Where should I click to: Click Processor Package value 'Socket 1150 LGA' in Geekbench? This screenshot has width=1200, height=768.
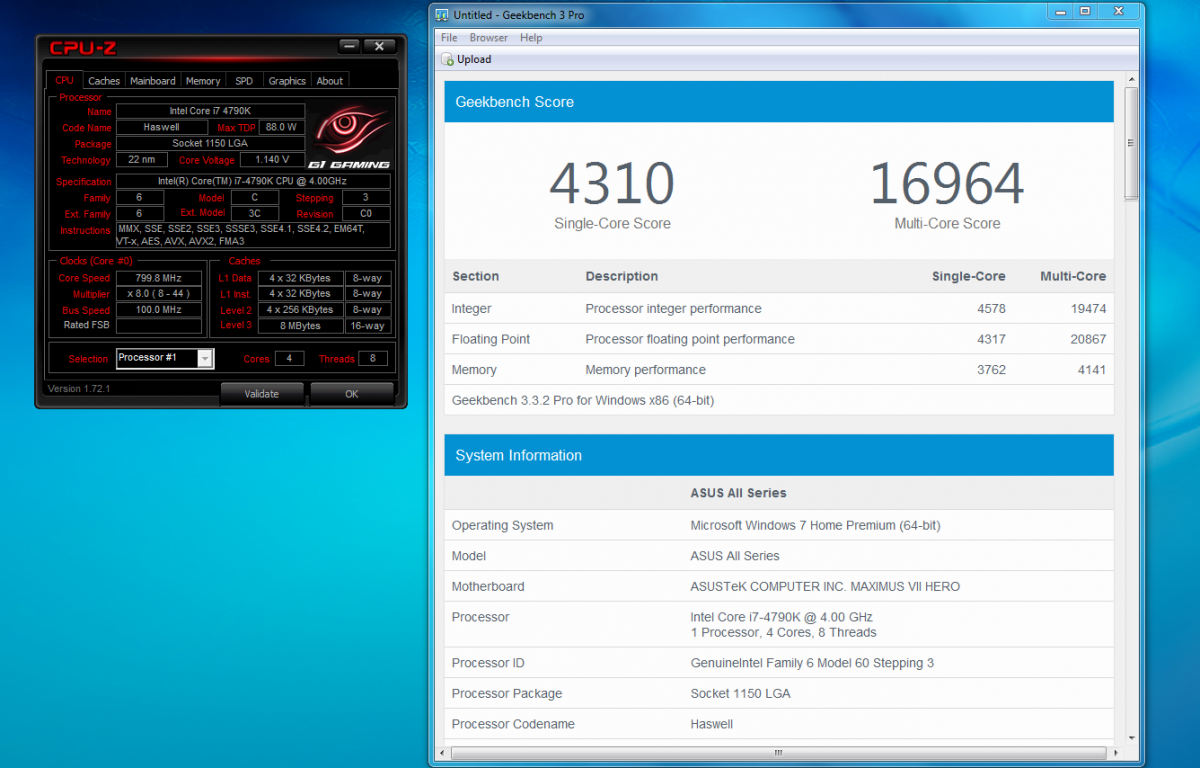(x=738, y=694)
